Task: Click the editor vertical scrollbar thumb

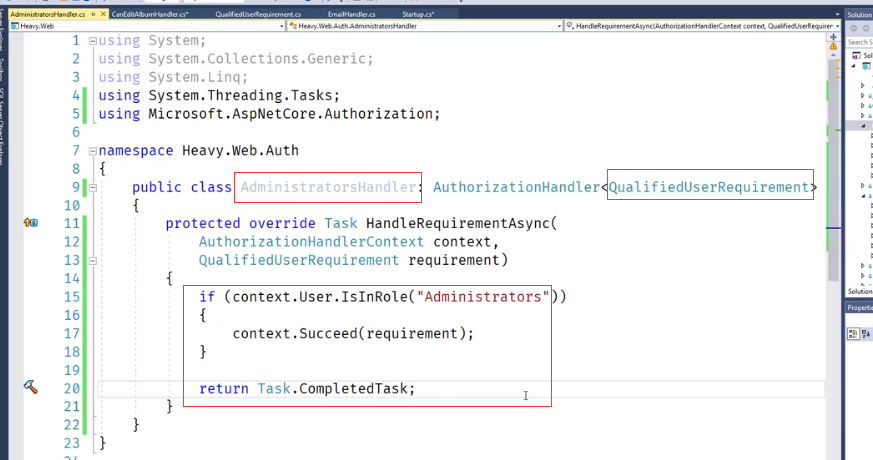Action: coord(833,170)
